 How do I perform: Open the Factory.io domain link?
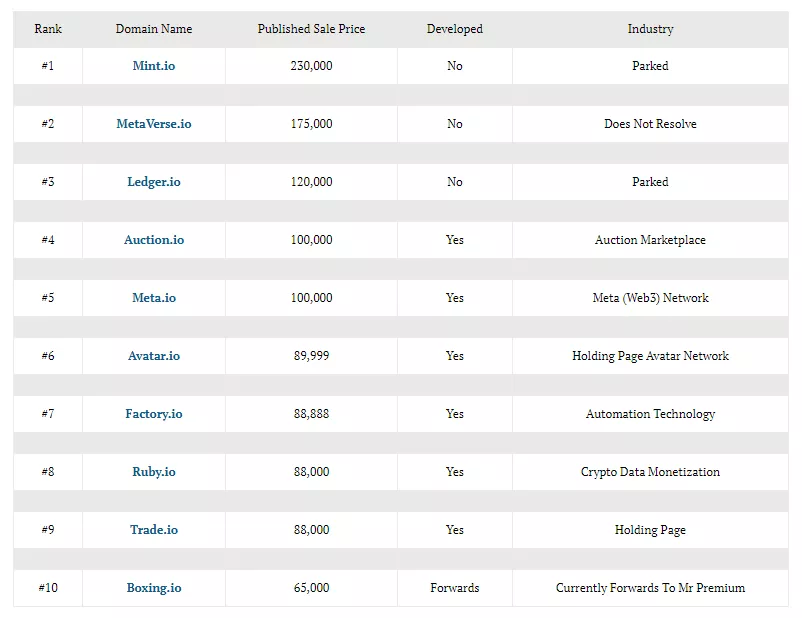(154, 414)
